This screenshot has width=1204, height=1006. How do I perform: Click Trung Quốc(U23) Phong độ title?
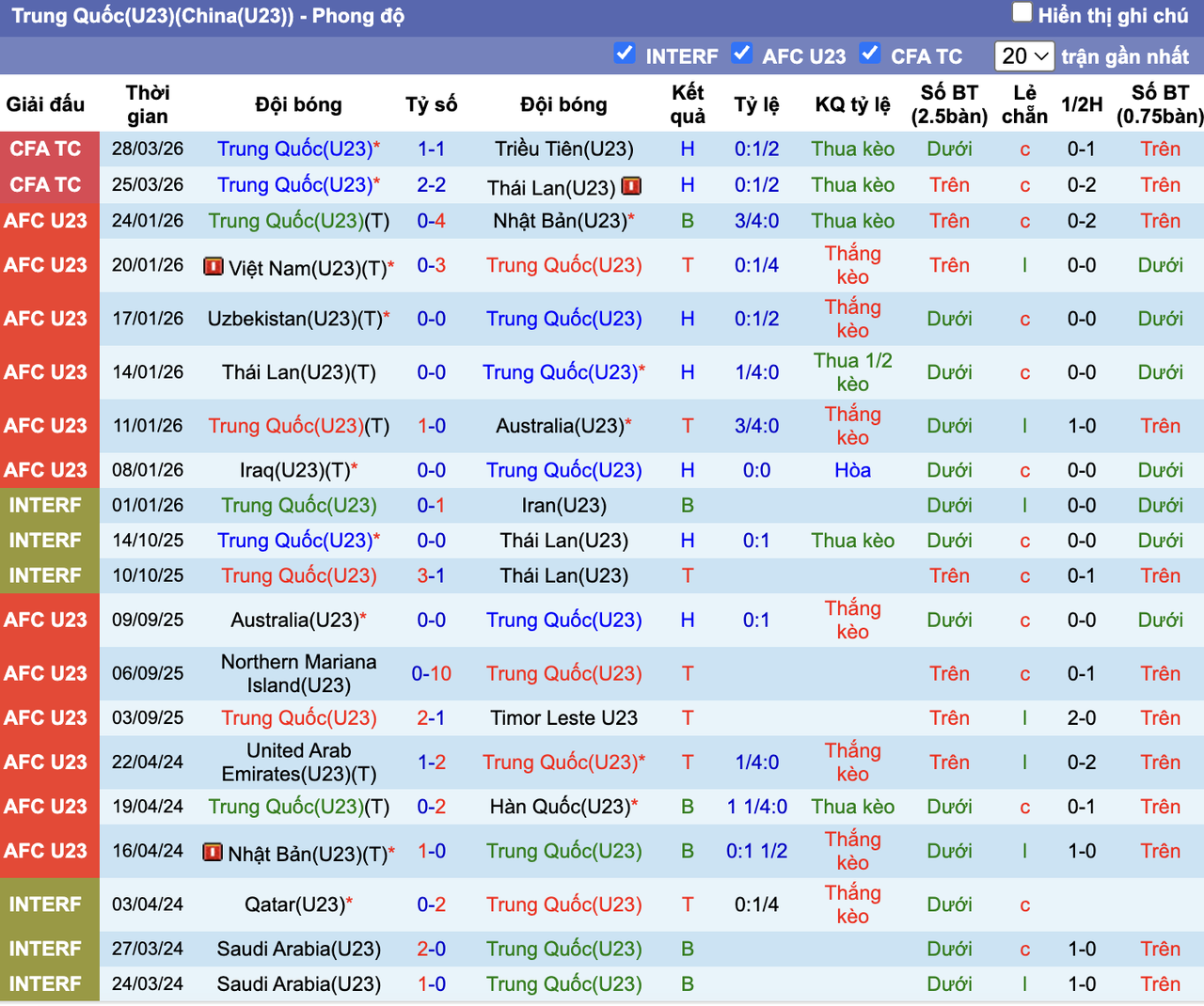coord(208,16)
